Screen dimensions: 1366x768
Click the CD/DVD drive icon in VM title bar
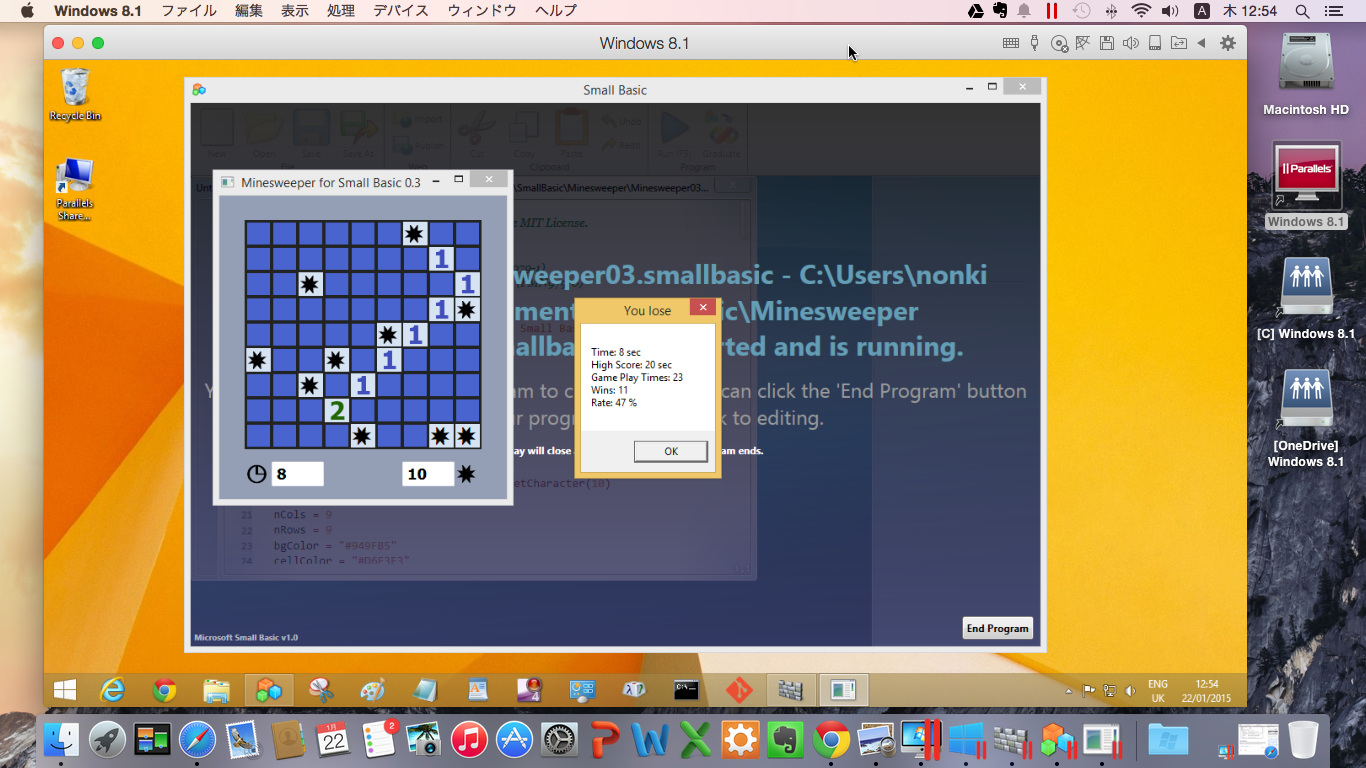tap(1059, 43)
